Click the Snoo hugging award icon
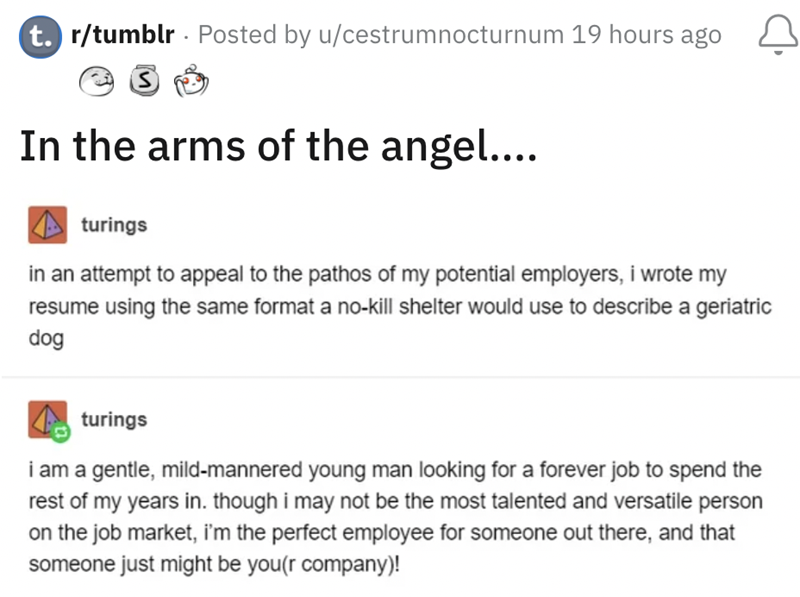The image size is (800, 597). [x=188, y=78]
